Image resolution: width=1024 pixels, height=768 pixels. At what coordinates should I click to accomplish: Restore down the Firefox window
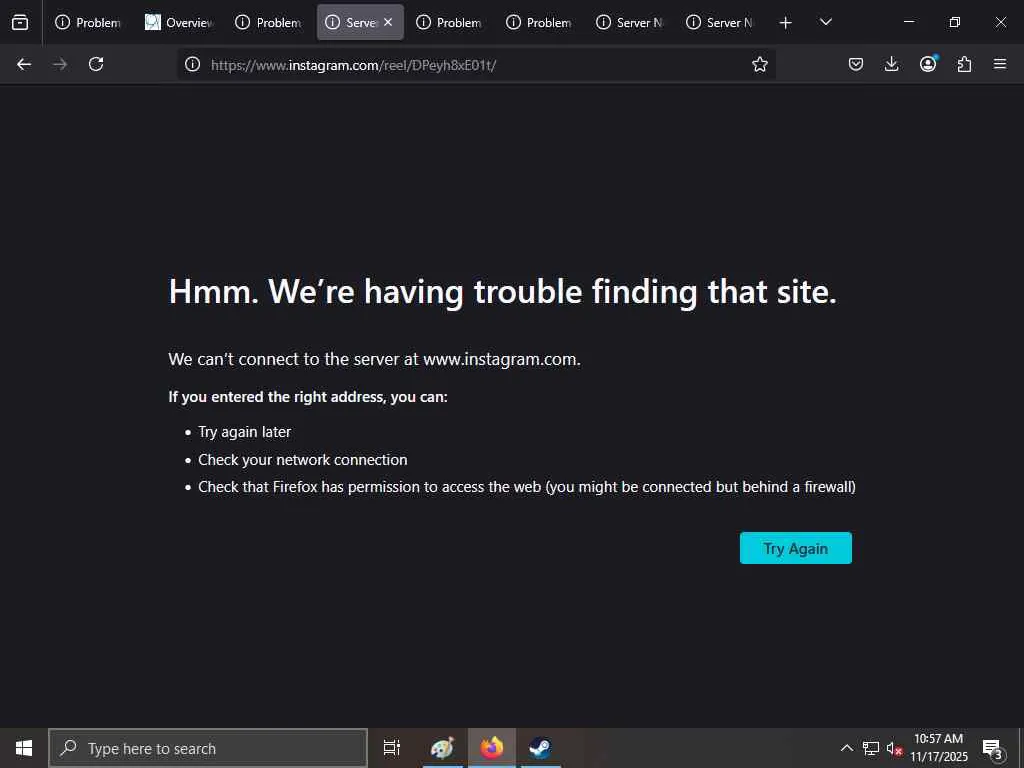point(955,22)
